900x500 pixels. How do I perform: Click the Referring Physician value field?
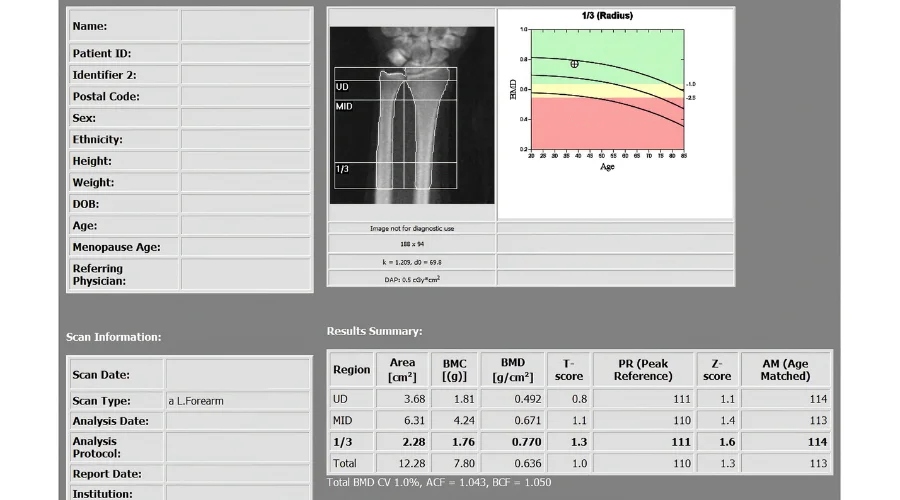pyautogui.click(x=246, y=274)
